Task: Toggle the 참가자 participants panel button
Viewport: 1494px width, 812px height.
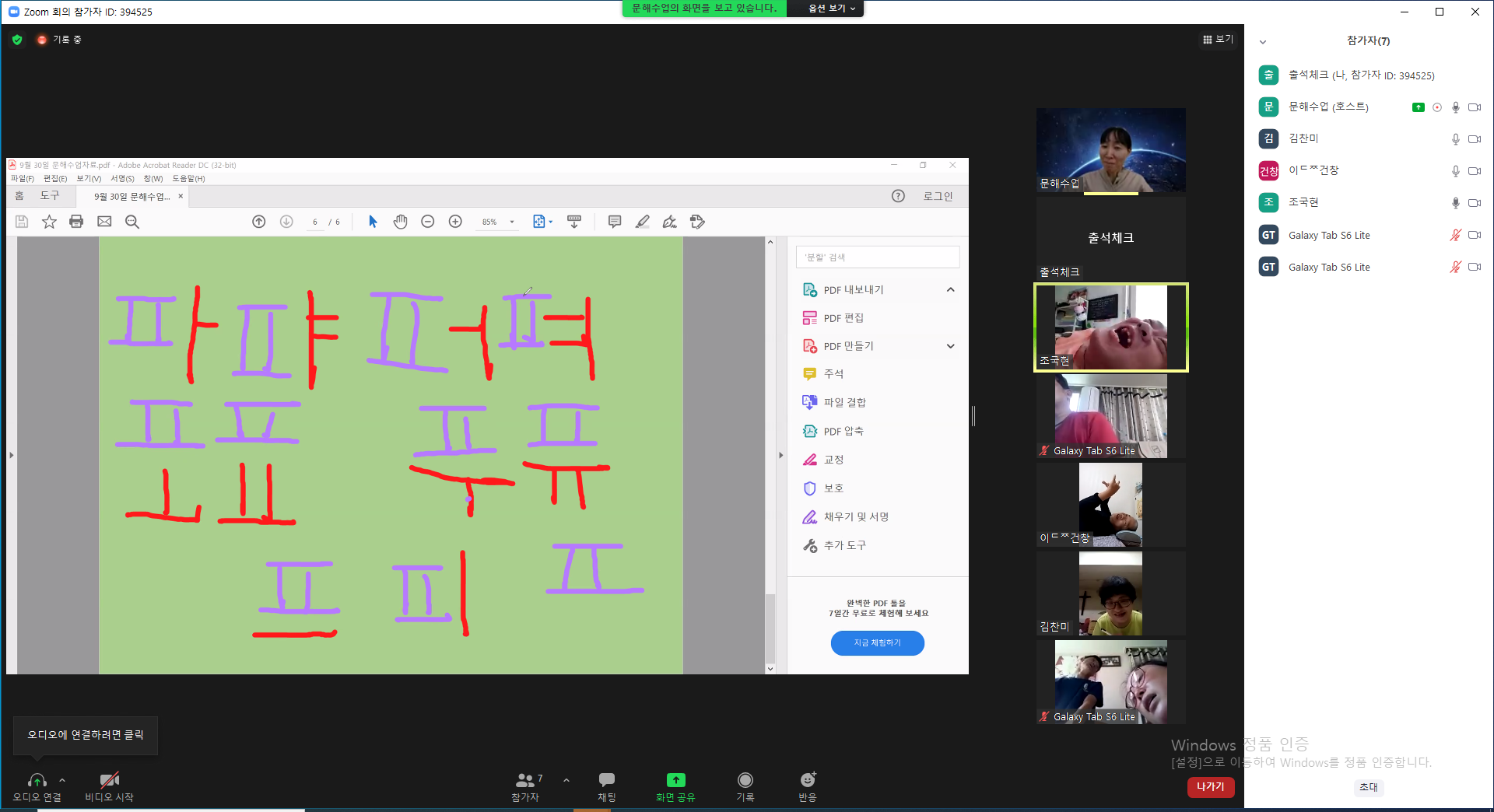Action: click(x=528, y=786)
